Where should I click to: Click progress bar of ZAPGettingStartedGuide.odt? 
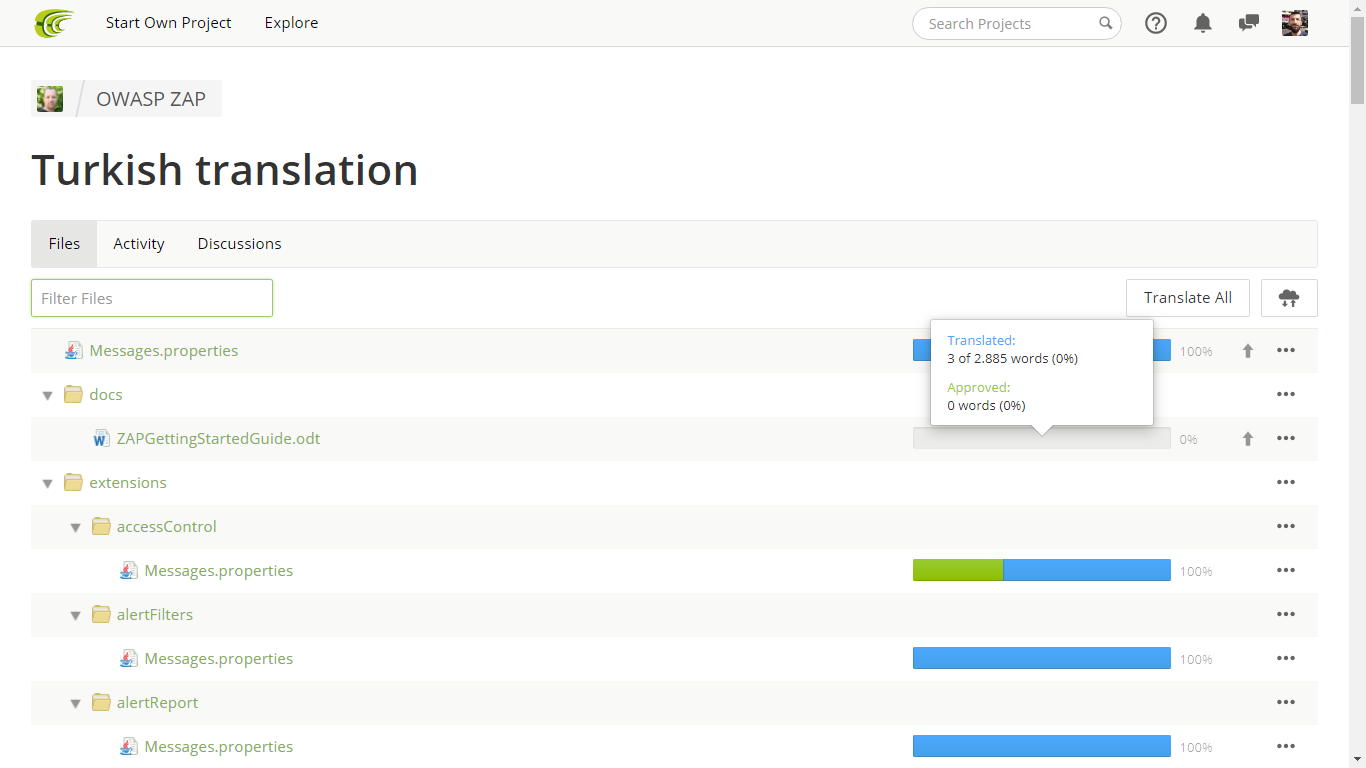[x=1042, y=439]
